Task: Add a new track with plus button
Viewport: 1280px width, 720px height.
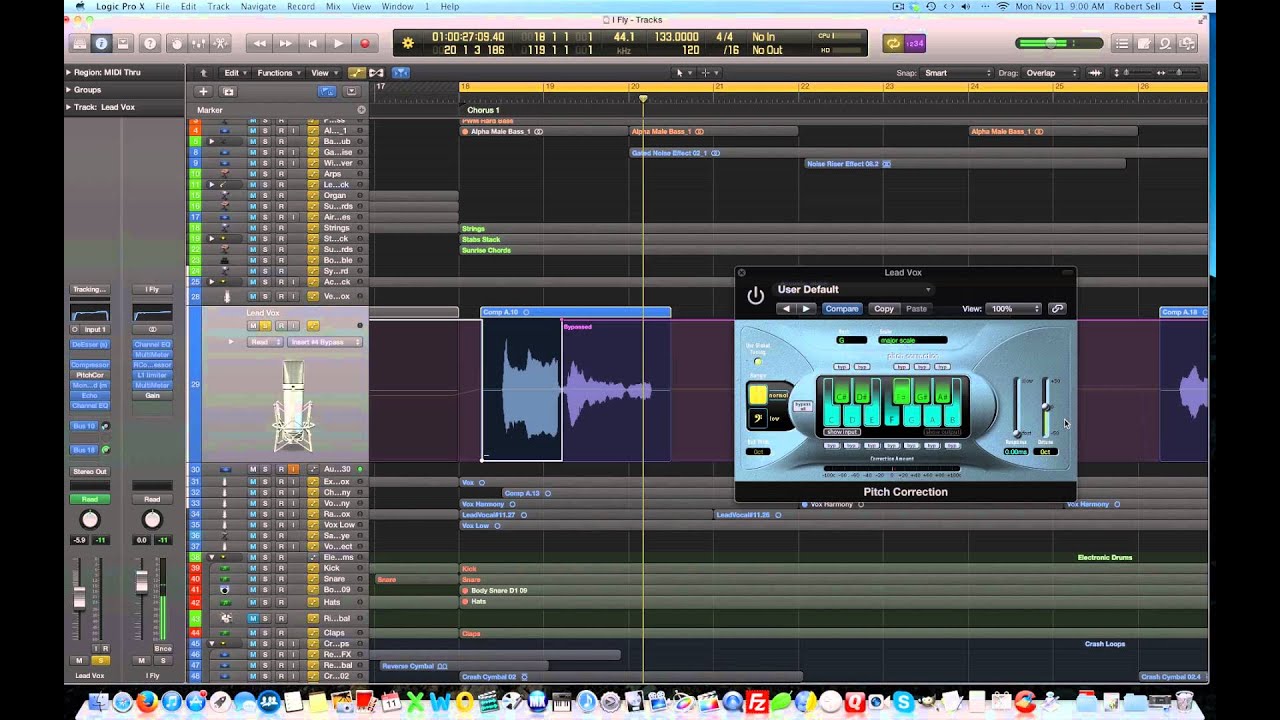Action: (203, 91)
